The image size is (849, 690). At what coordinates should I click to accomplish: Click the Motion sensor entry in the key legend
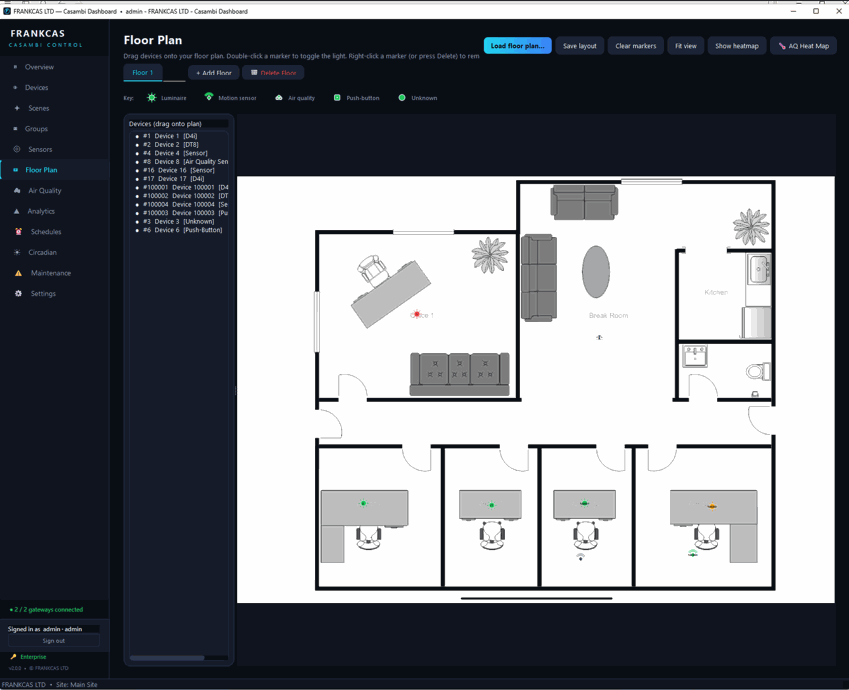point(230,97)
